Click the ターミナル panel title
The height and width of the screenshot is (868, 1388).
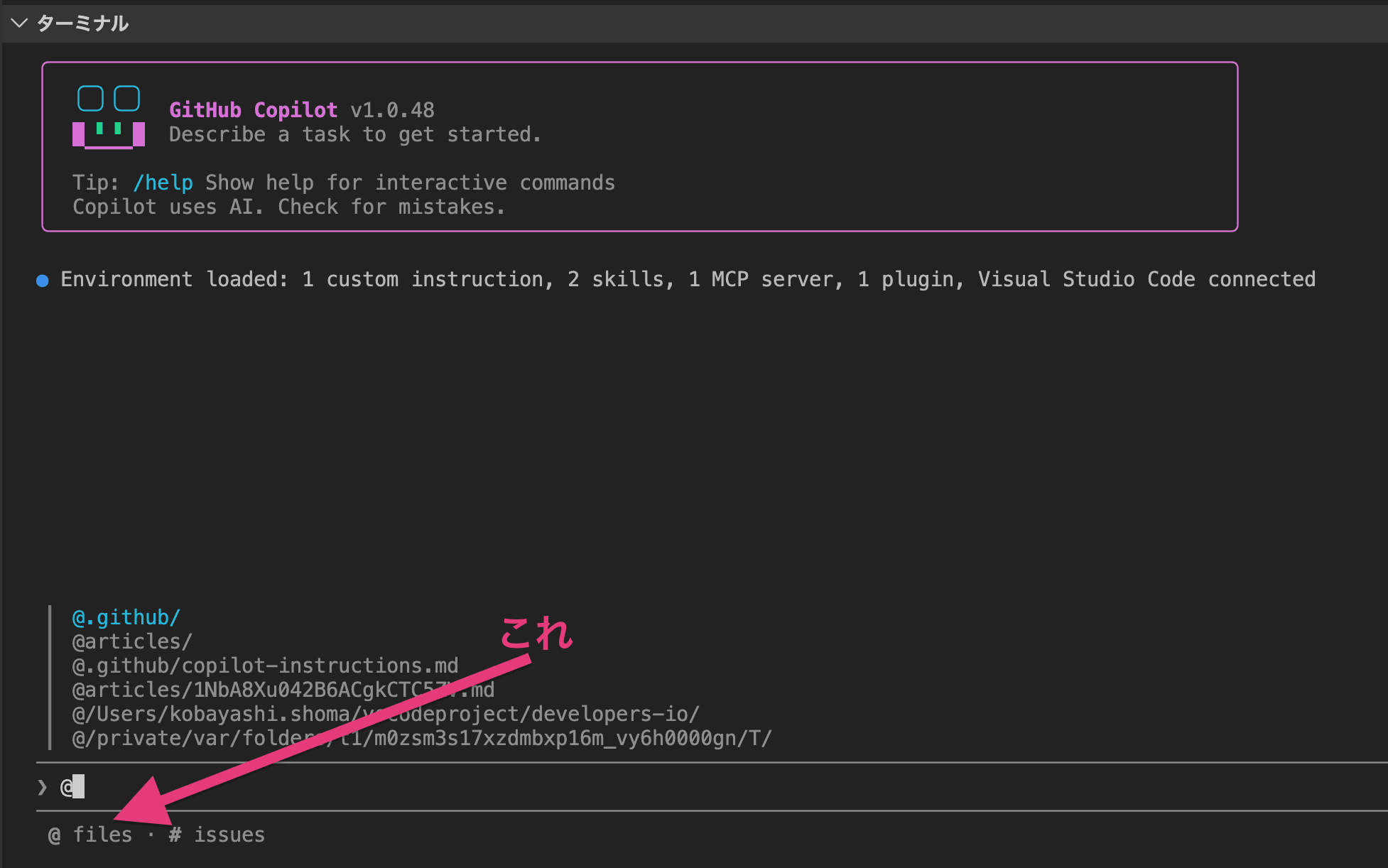pos(82,23)
